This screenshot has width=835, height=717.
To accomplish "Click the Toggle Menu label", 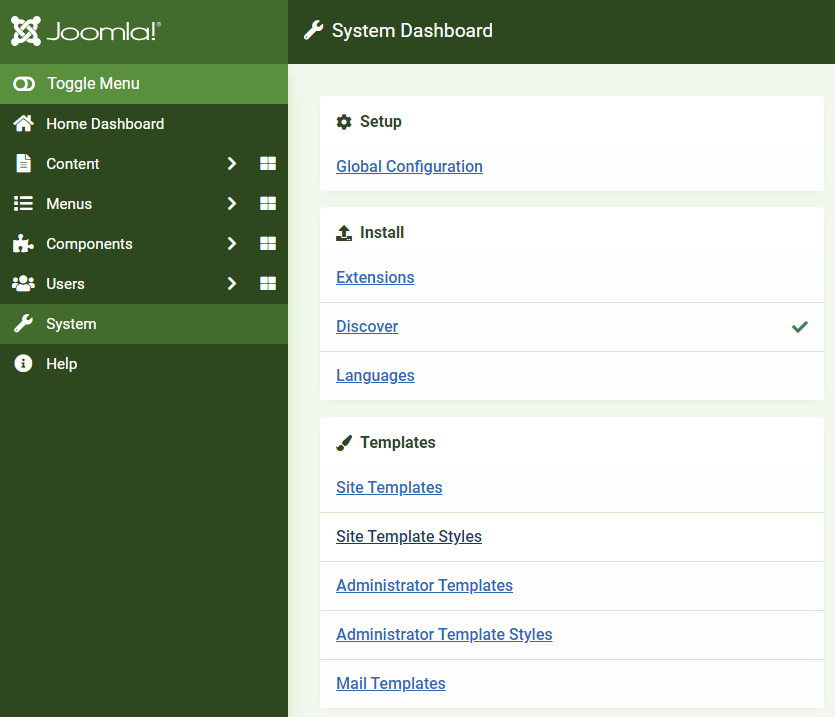I will (x=93, y=84).
